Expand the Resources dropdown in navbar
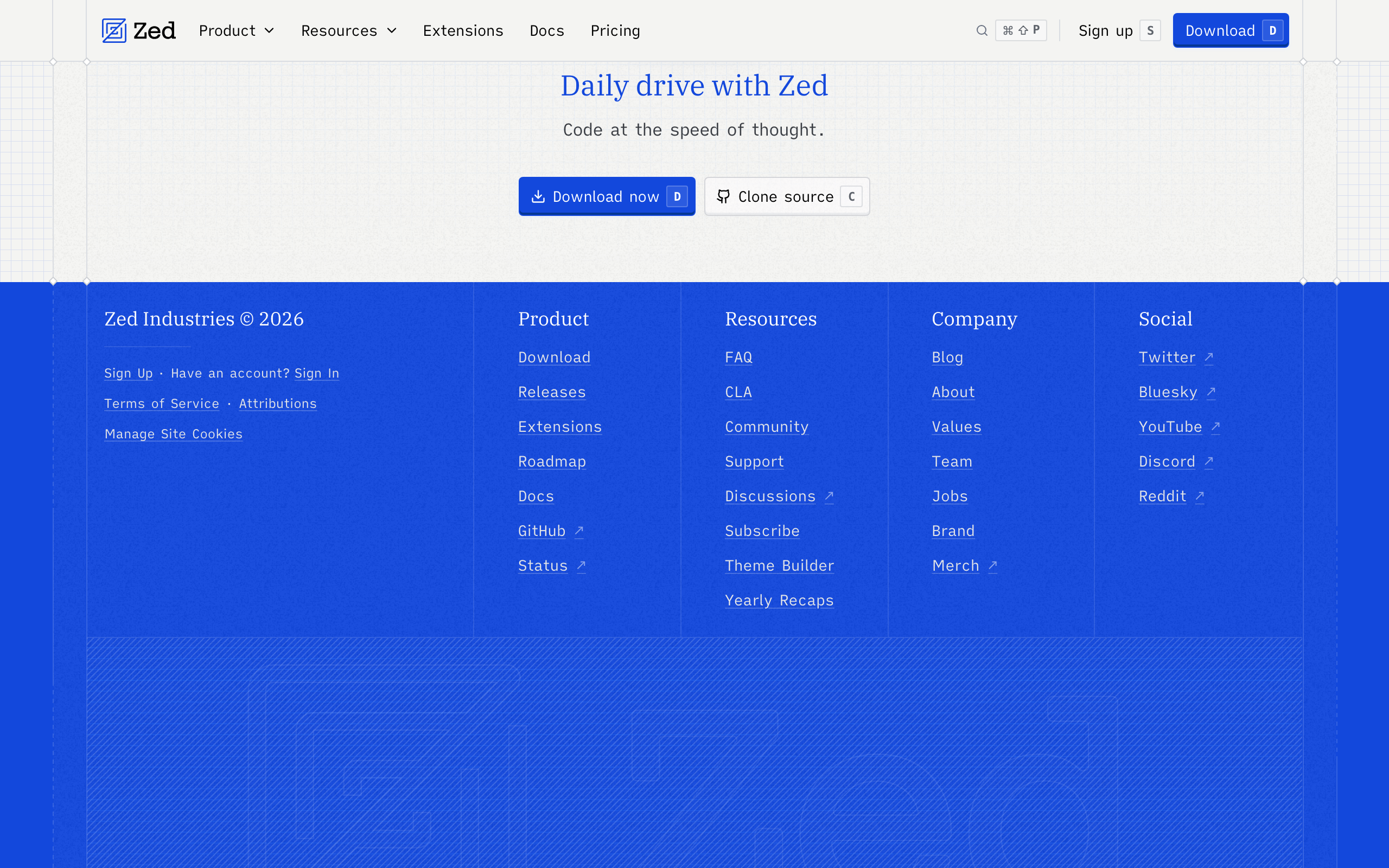Image resolution: width=1389 pixels, height=868 pixels. click(x=348, y=30)
